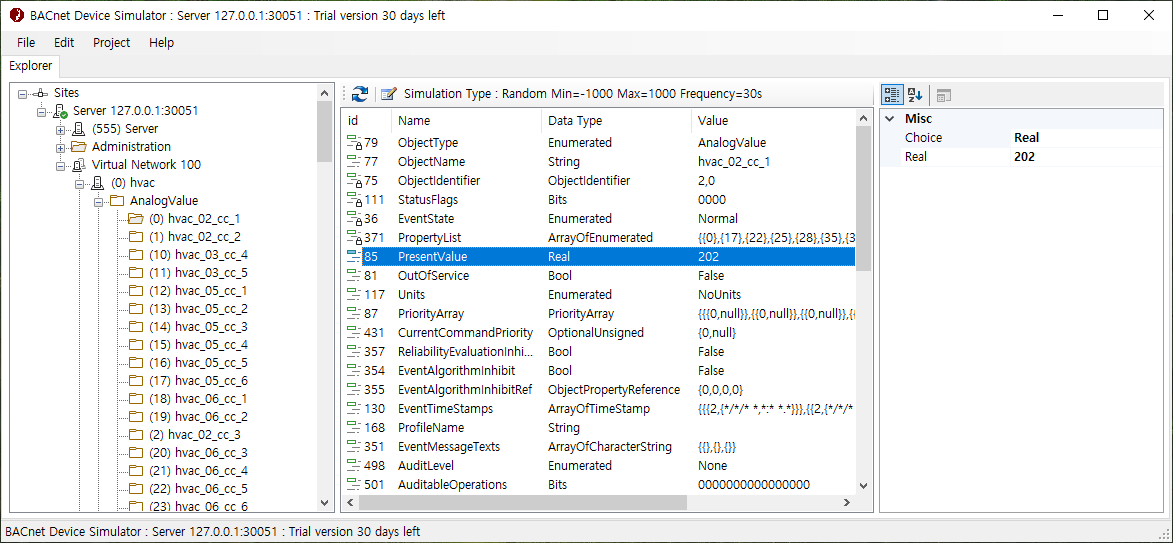Viewport: 1173px width, 543px height.
Task: Collapse the (0) hvac device node
Action: (x=79, y=183)
